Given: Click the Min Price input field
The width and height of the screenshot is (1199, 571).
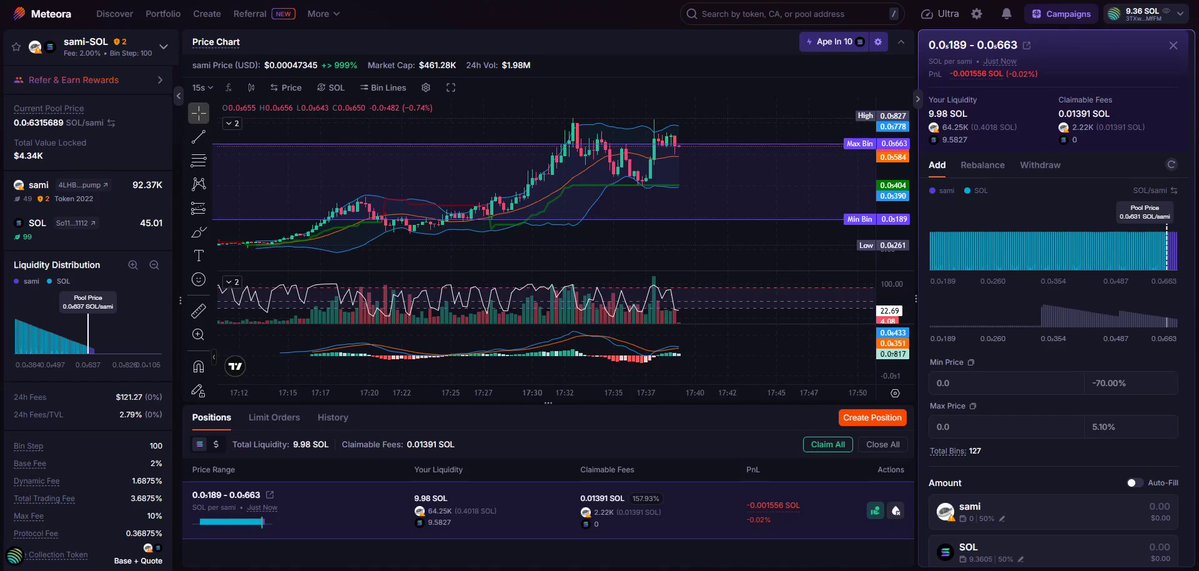Looking at the screenshot, I should (1006, 383).
